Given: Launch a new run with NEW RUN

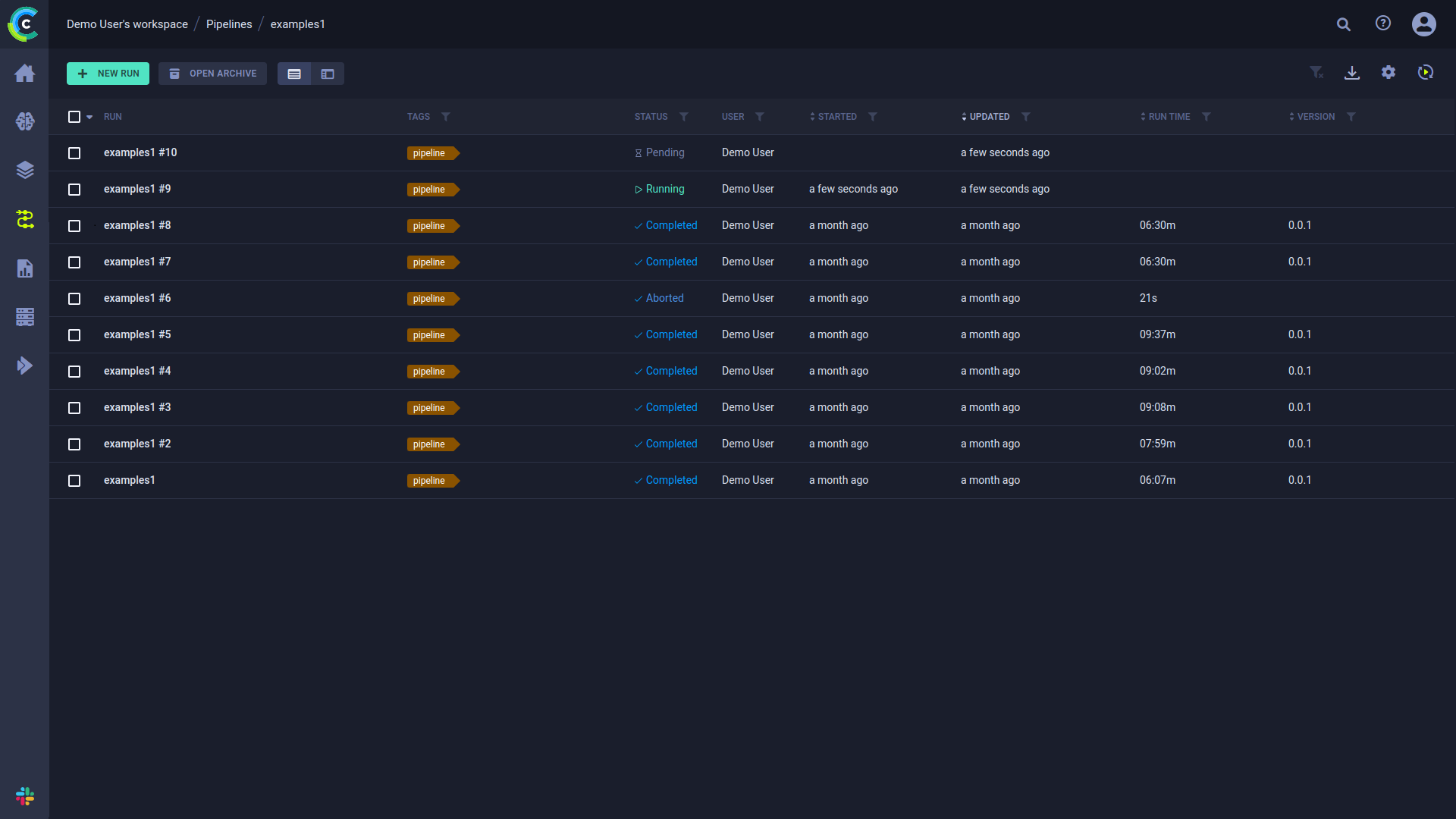Looking at the screenshot, I should 108,74.
